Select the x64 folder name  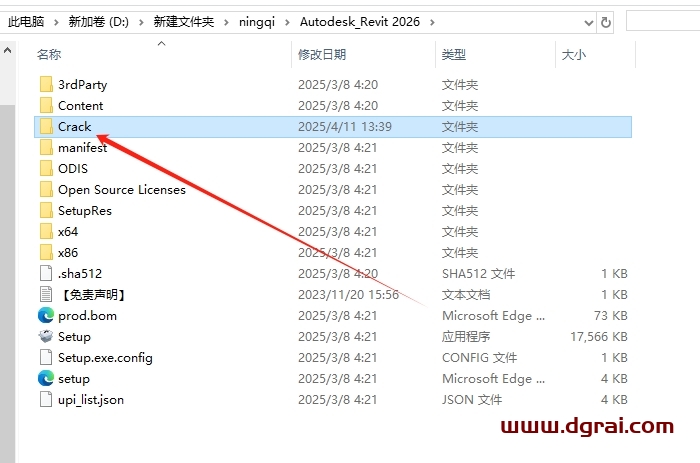(x=68, y=231)
